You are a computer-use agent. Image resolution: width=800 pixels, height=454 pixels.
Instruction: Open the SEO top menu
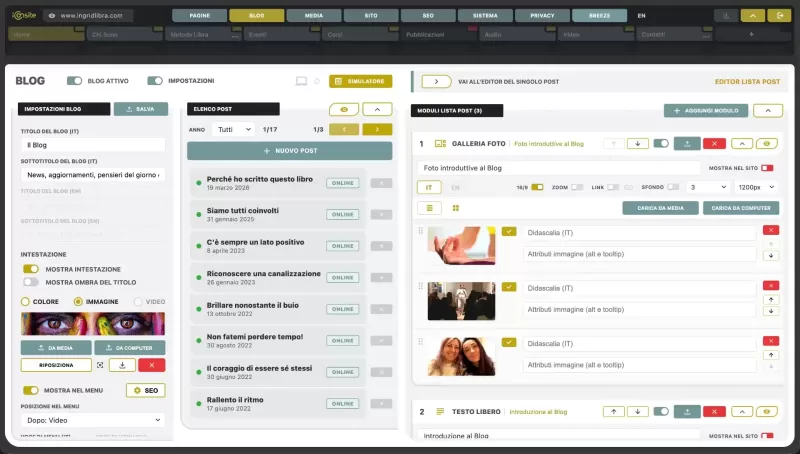[428, 16]
